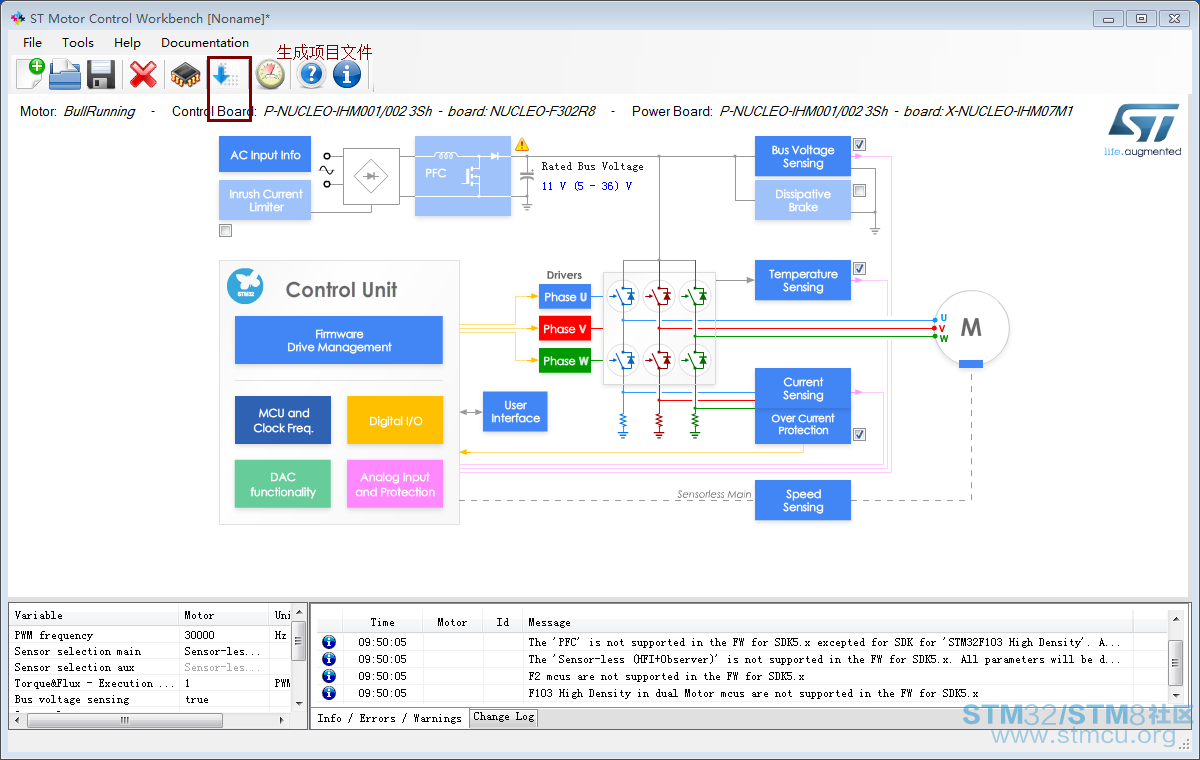Switch to the Change Log tab
This screenshot has height=760, width=1200.
click(504, 717)
